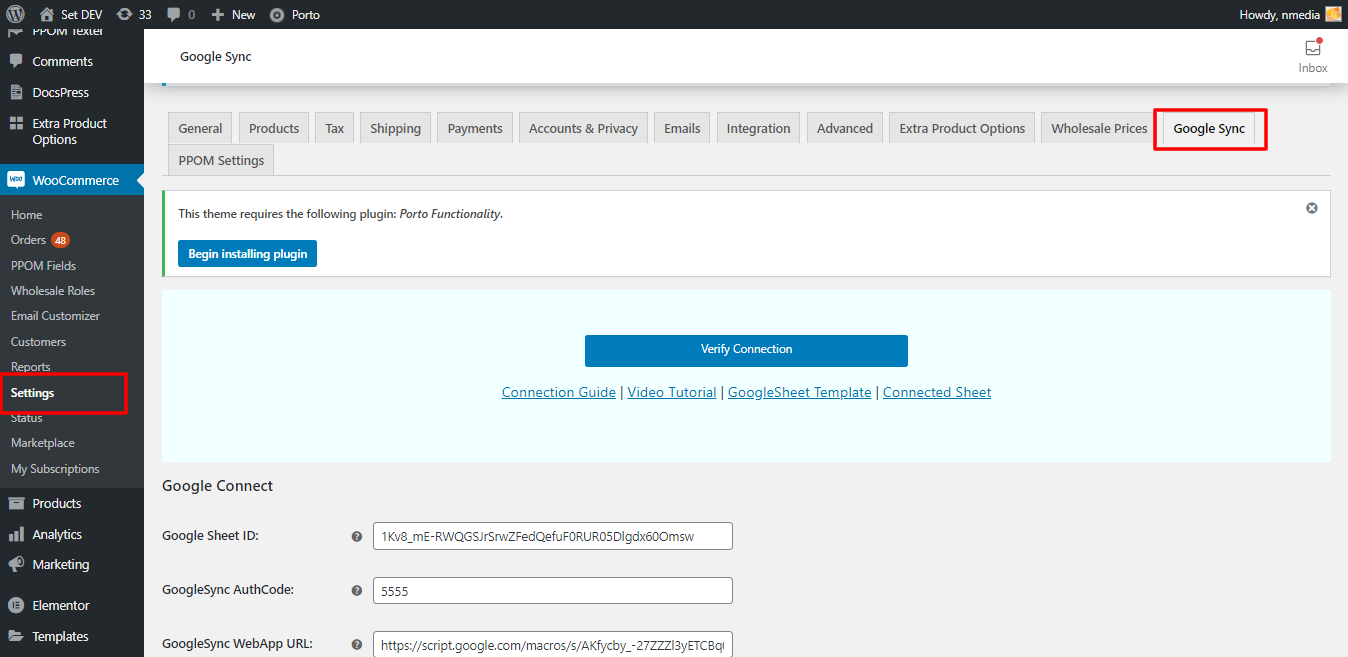
Task: Dismiss the Porto Functionality notice
Action: 1311,208
